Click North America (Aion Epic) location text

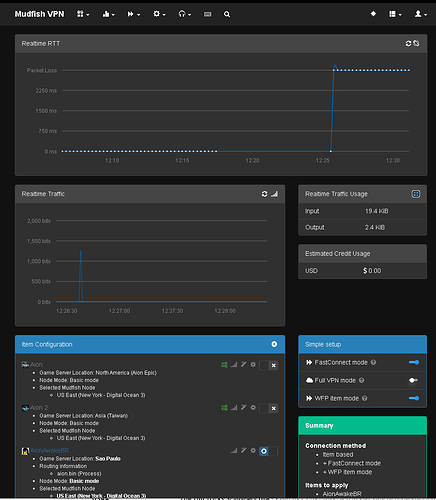click(x=126, y=373)
